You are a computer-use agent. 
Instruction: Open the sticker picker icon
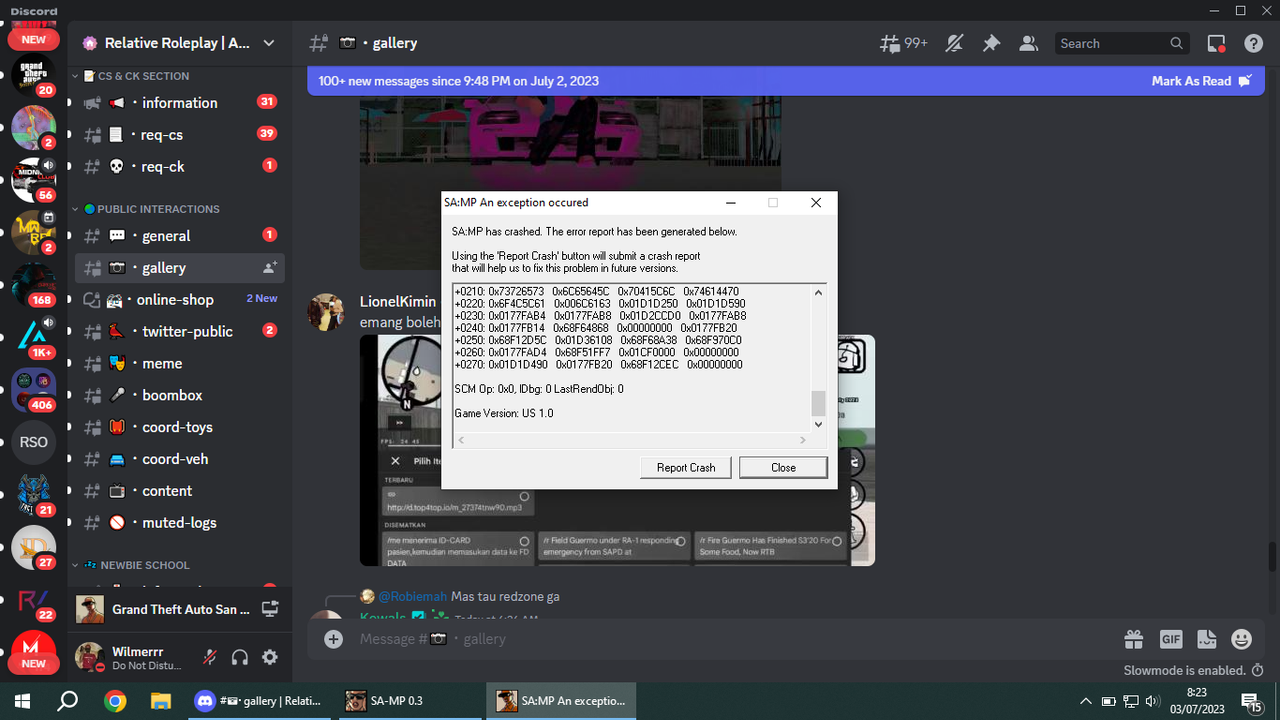pos(1206,639)
